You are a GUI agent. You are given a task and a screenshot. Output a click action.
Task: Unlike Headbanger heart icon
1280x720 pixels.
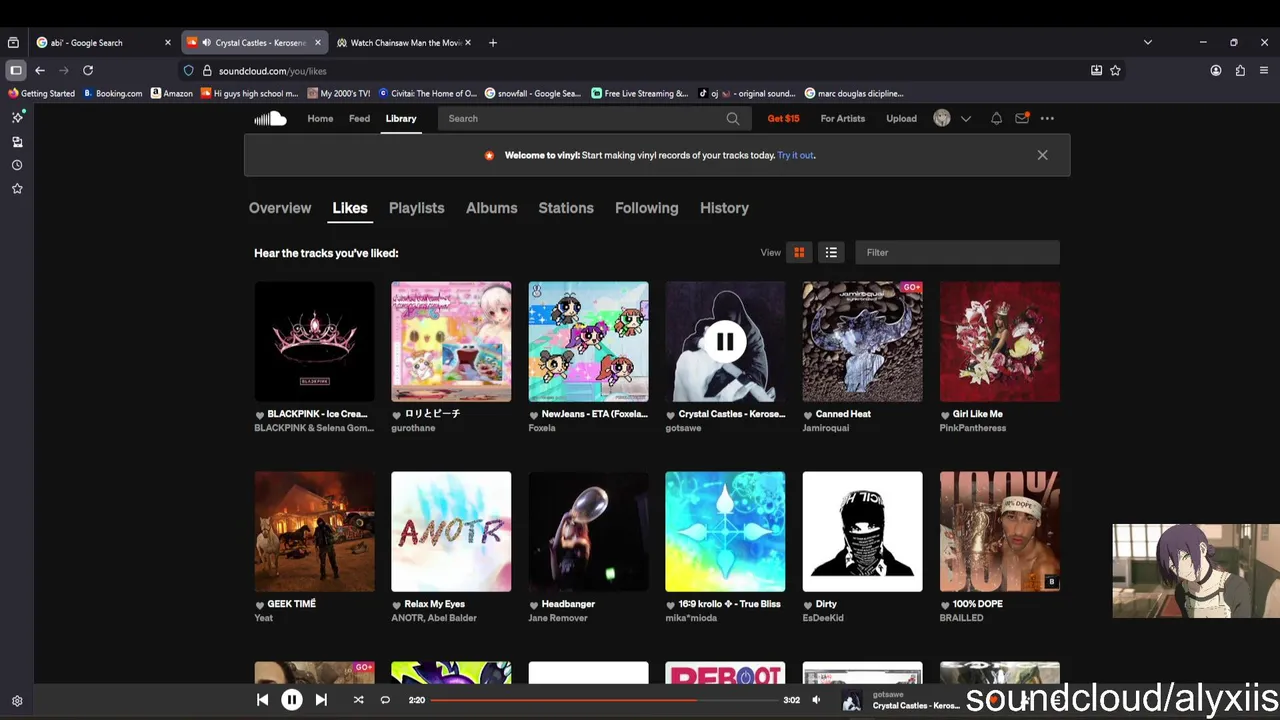point(534,605)
